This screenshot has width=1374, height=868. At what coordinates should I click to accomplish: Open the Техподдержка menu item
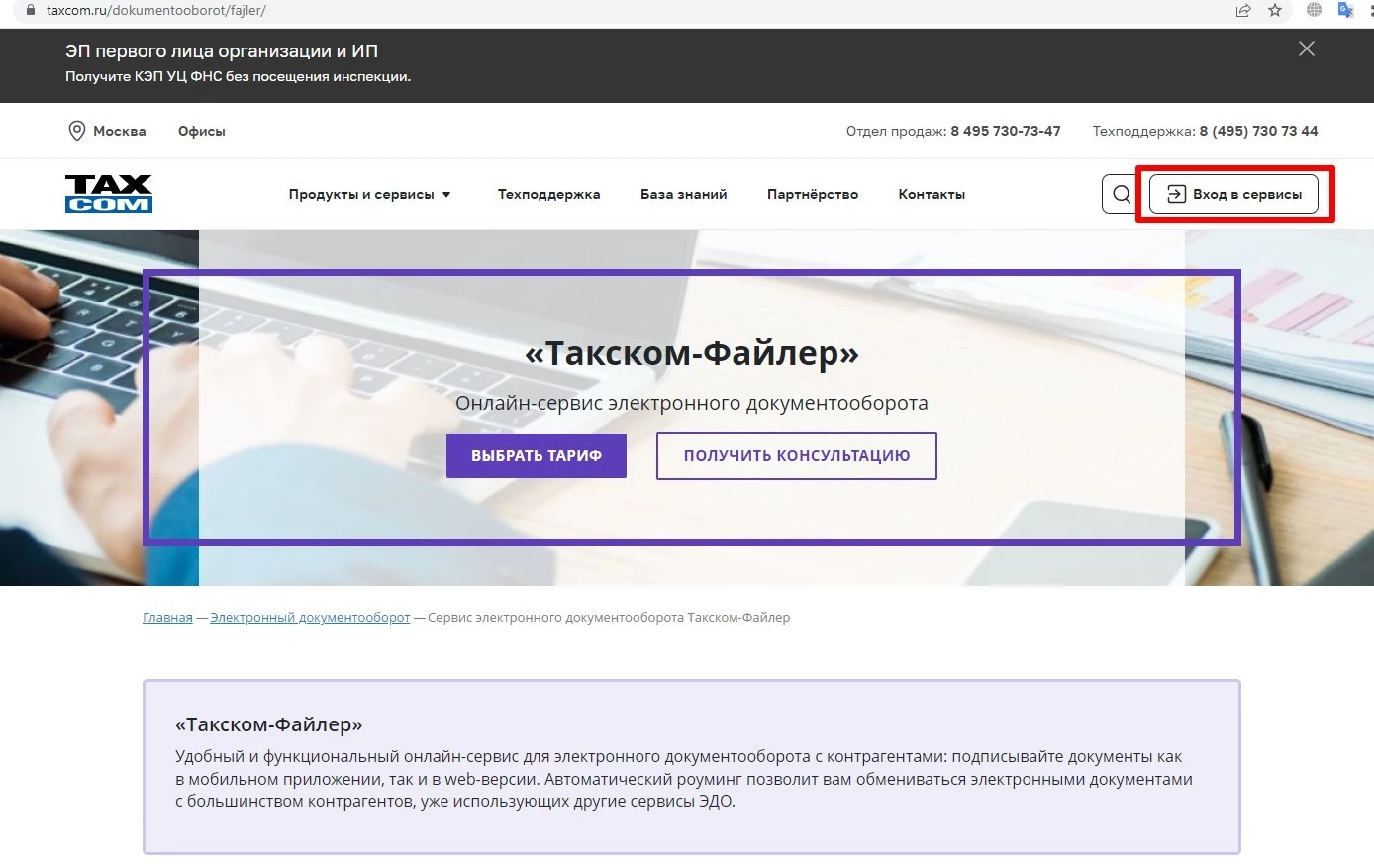pyautogui.click(x=548, y=194)
